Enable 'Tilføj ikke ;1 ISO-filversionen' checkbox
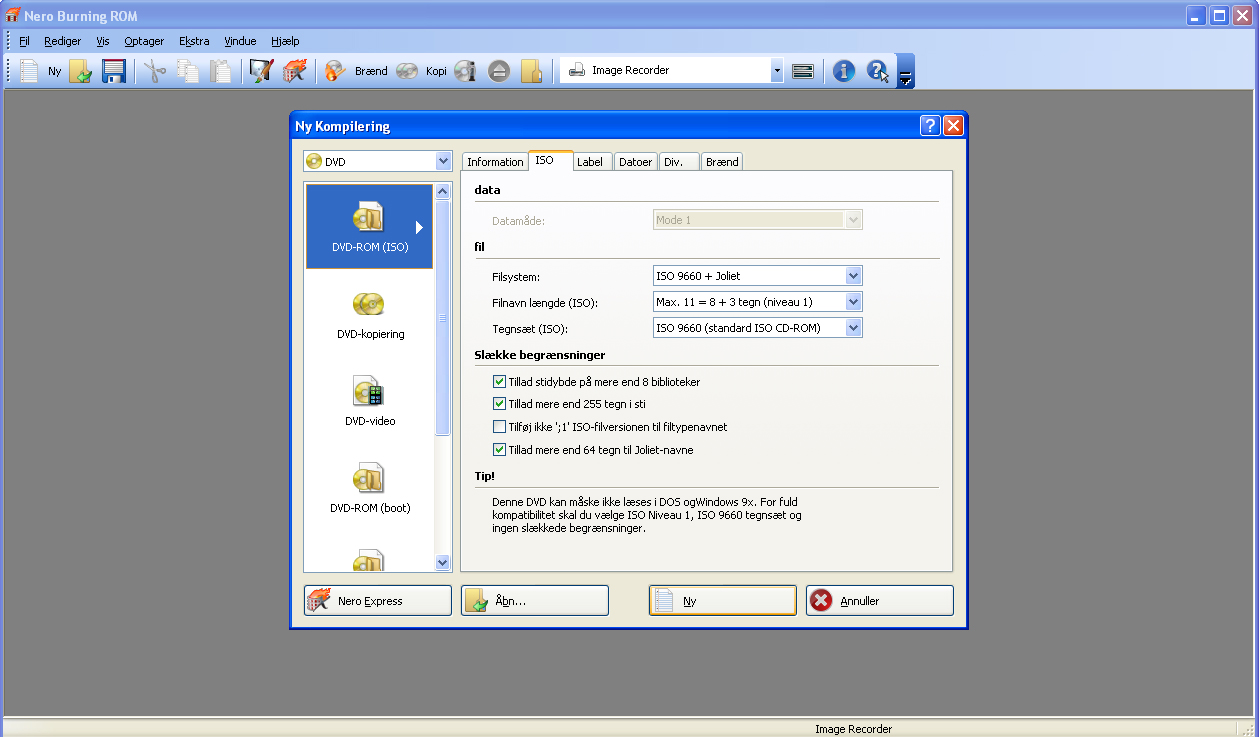 (500, 427)
